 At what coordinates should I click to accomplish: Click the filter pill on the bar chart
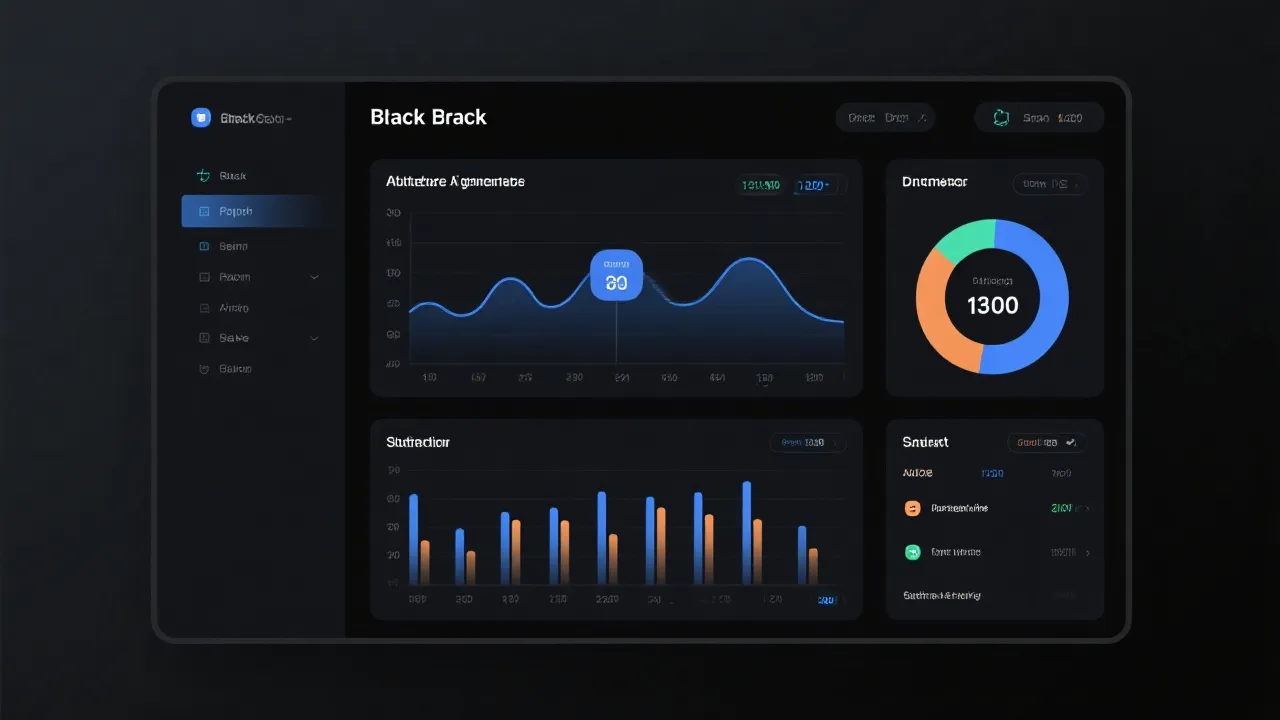click(x=807, y=442)
